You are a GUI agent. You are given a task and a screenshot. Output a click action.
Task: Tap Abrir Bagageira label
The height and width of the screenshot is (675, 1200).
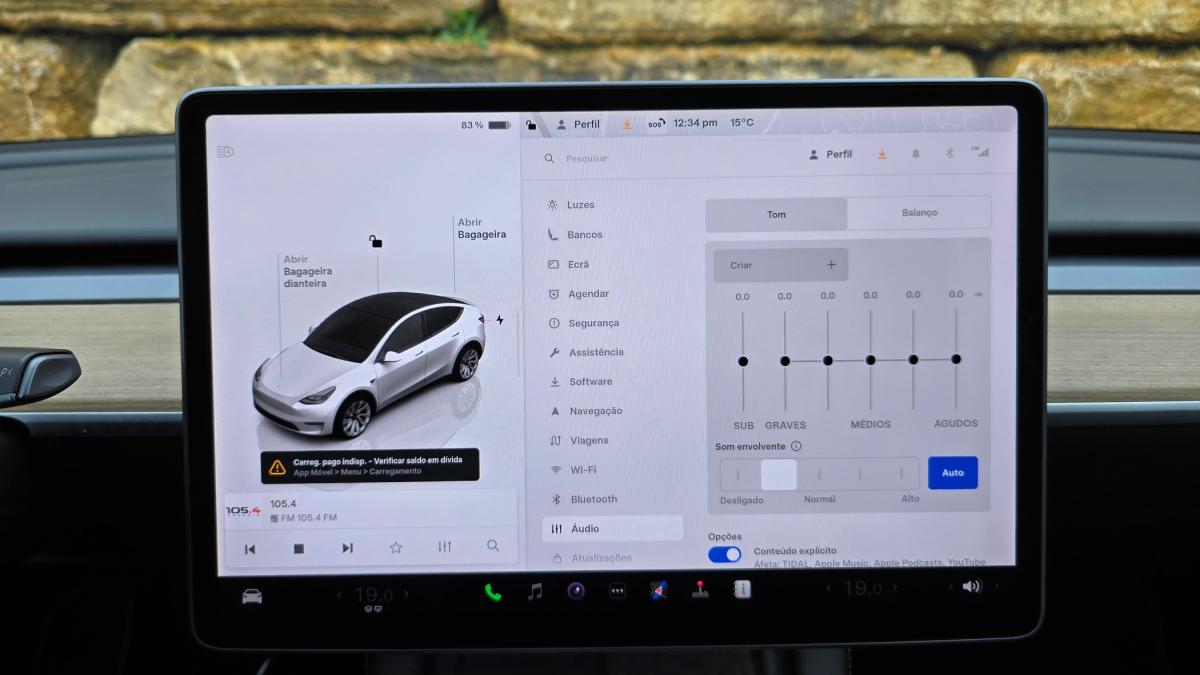481,228
